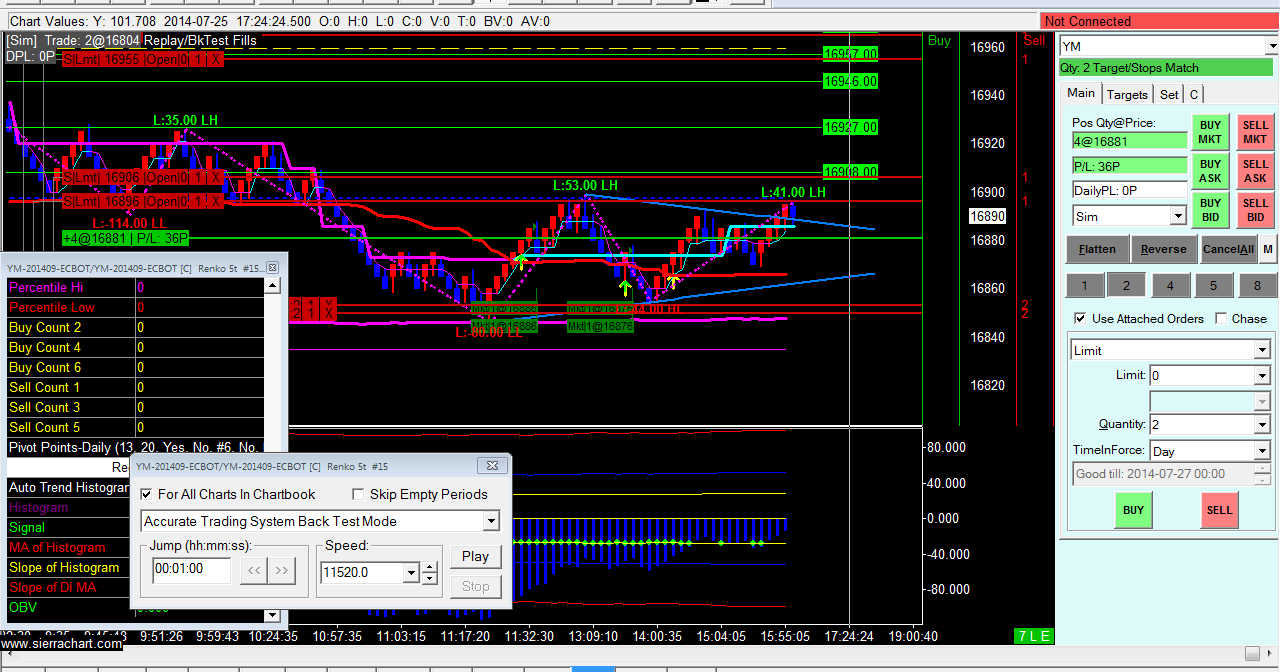Click the green 7 L E indicator
This screenshot has height=672, width=1280.
1033,636
